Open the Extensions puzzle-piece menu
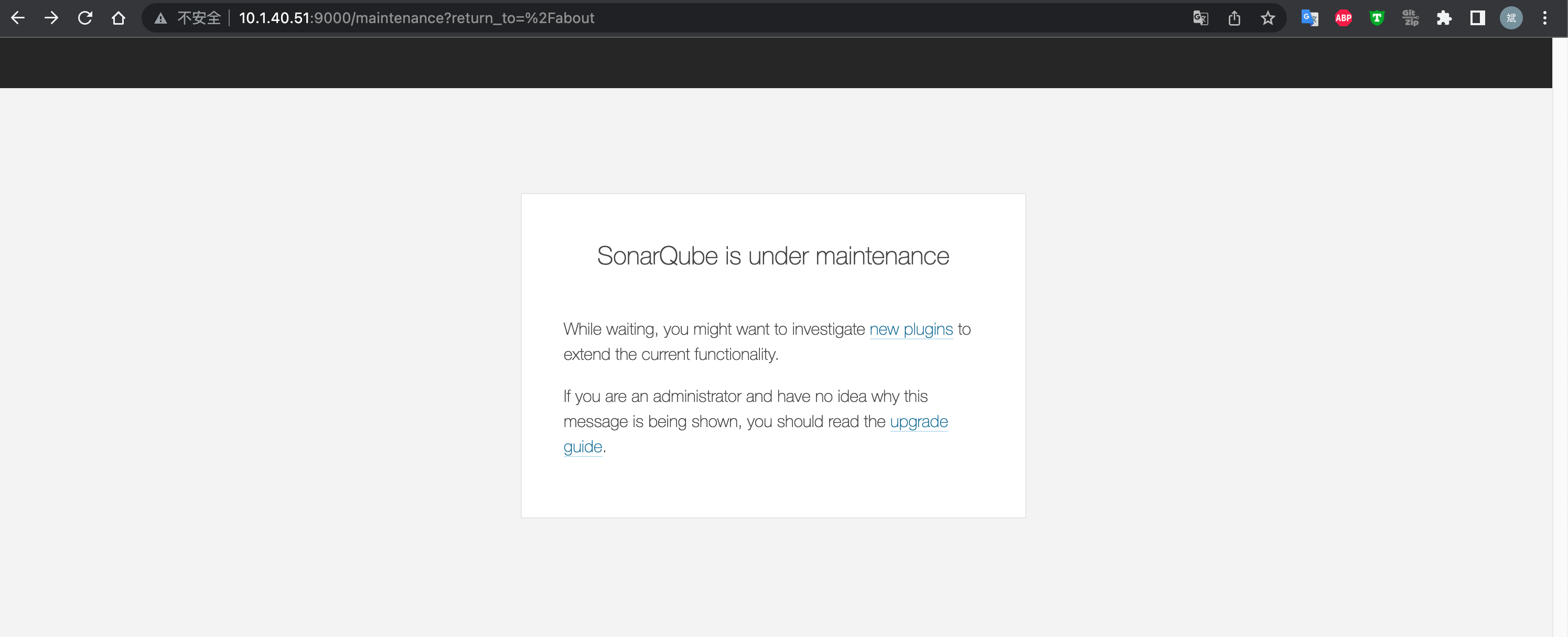This screenshot has height=637, width=1568. (x=1444, y=18)
